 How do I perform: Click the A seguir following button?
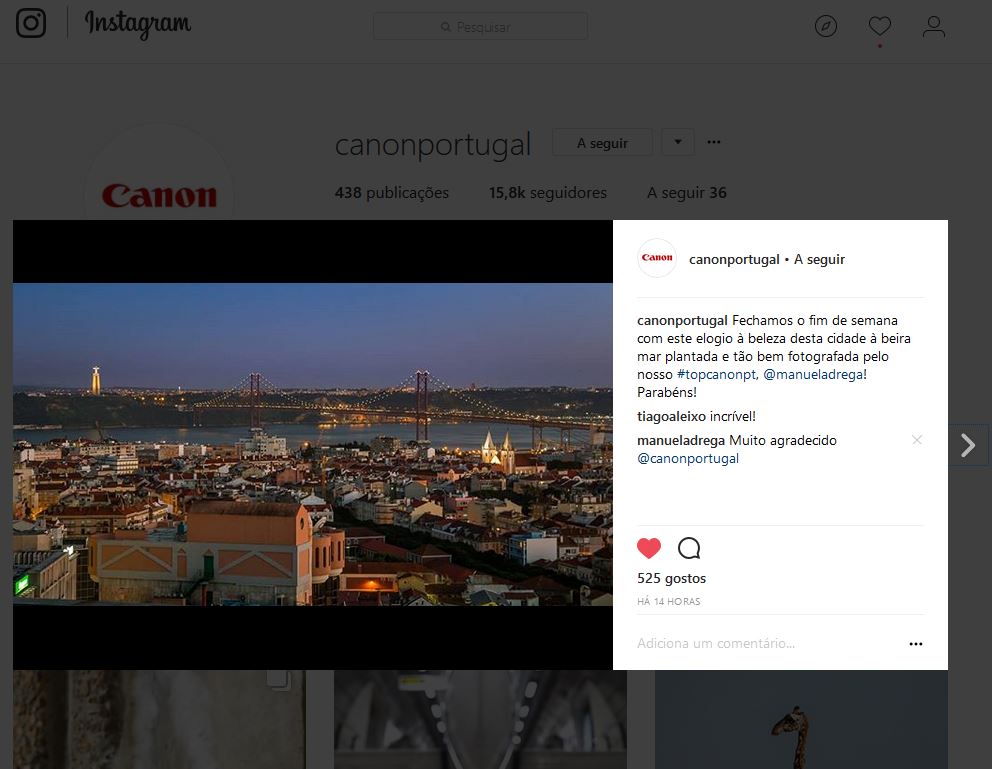pos(602,143)
